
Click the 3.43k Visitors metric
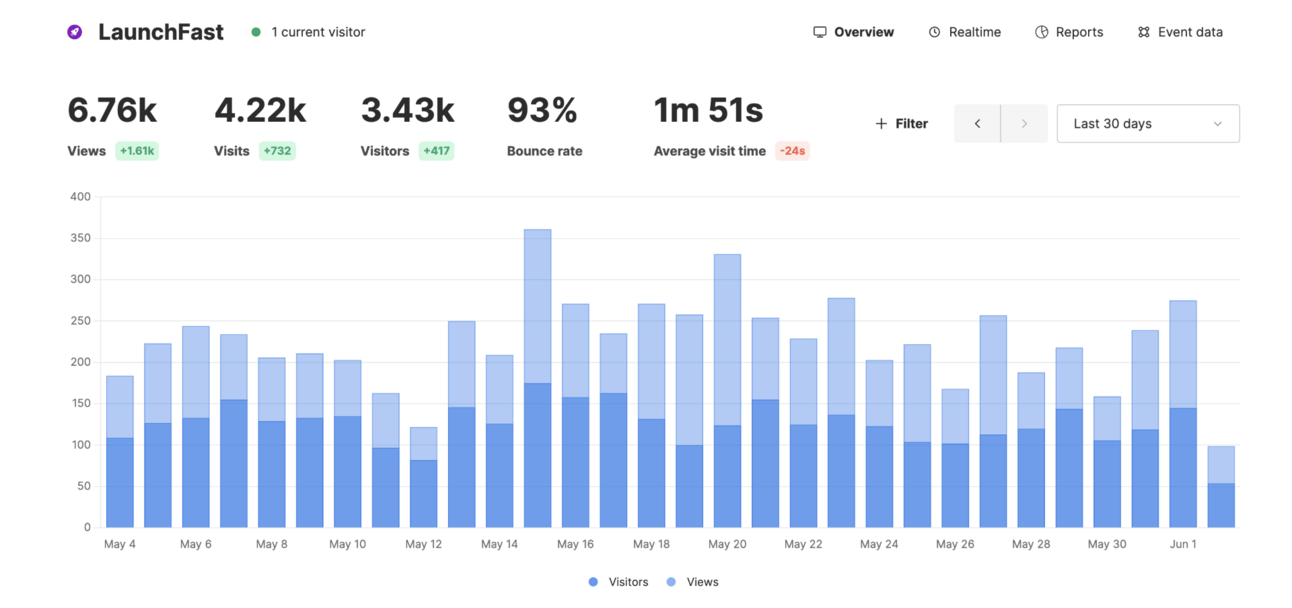(x=408, y=111)
